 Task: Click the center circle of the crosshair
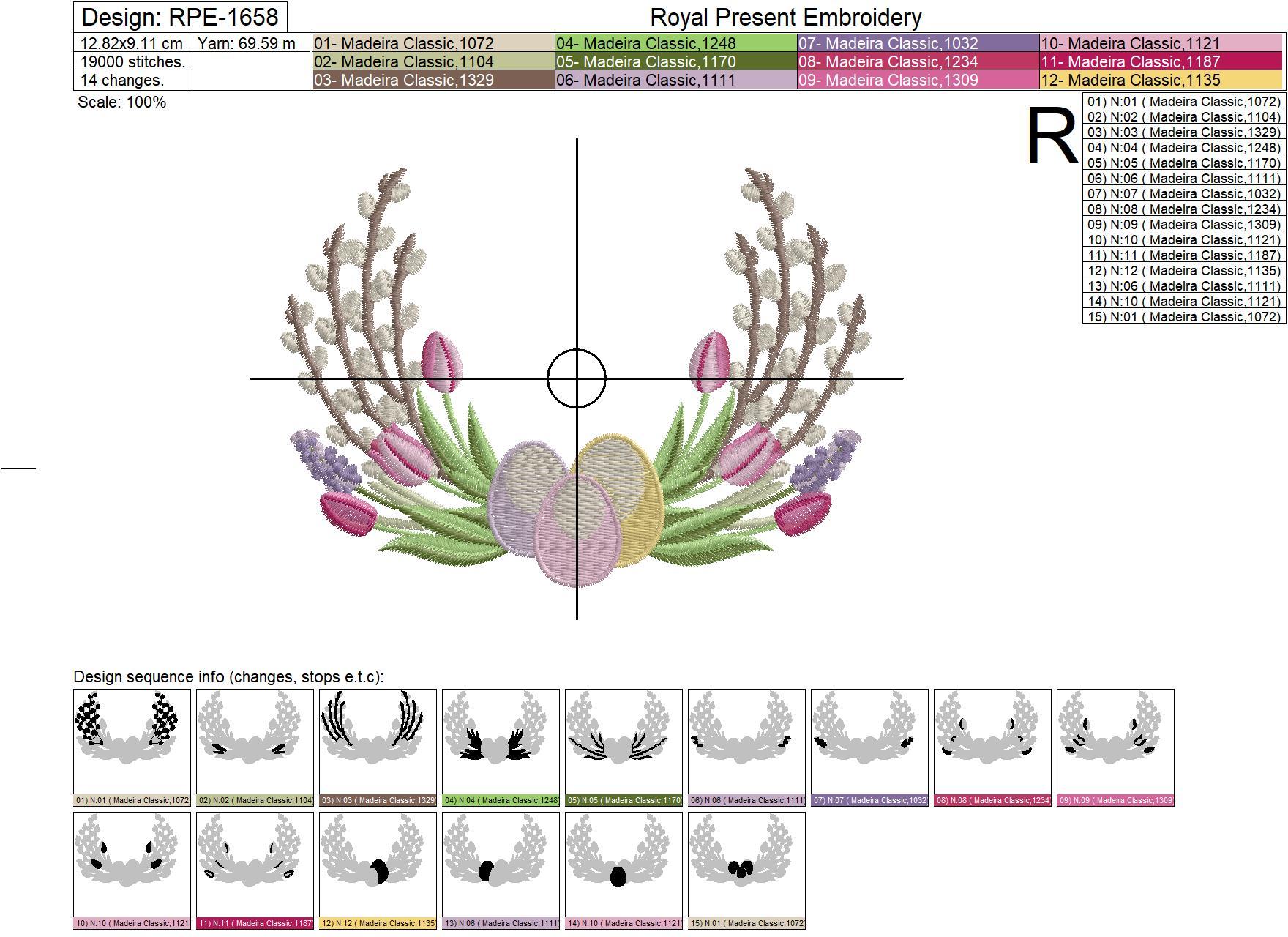[577, 378]
